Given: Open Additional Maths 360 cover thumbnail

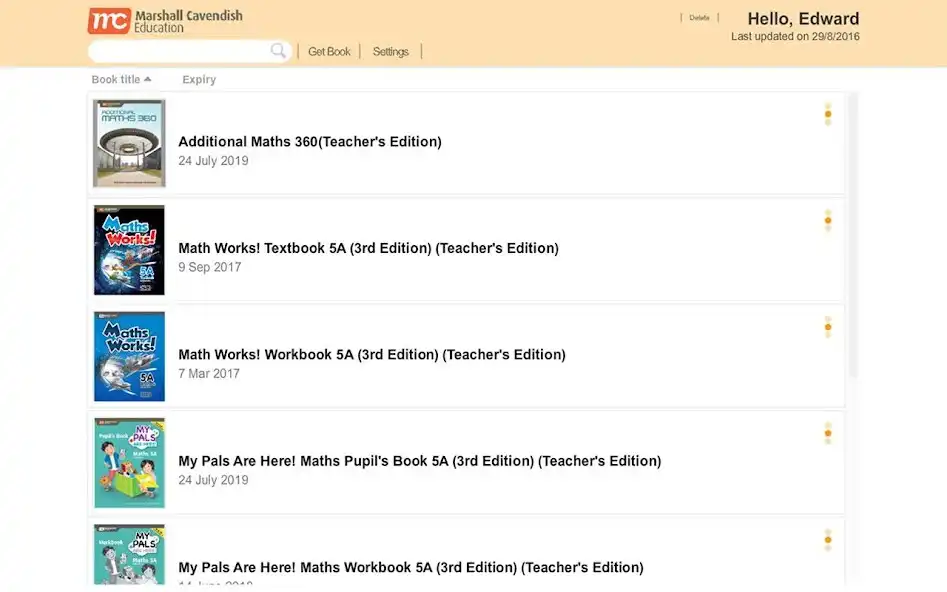Looking at the screenshot, I should [129, 143].
